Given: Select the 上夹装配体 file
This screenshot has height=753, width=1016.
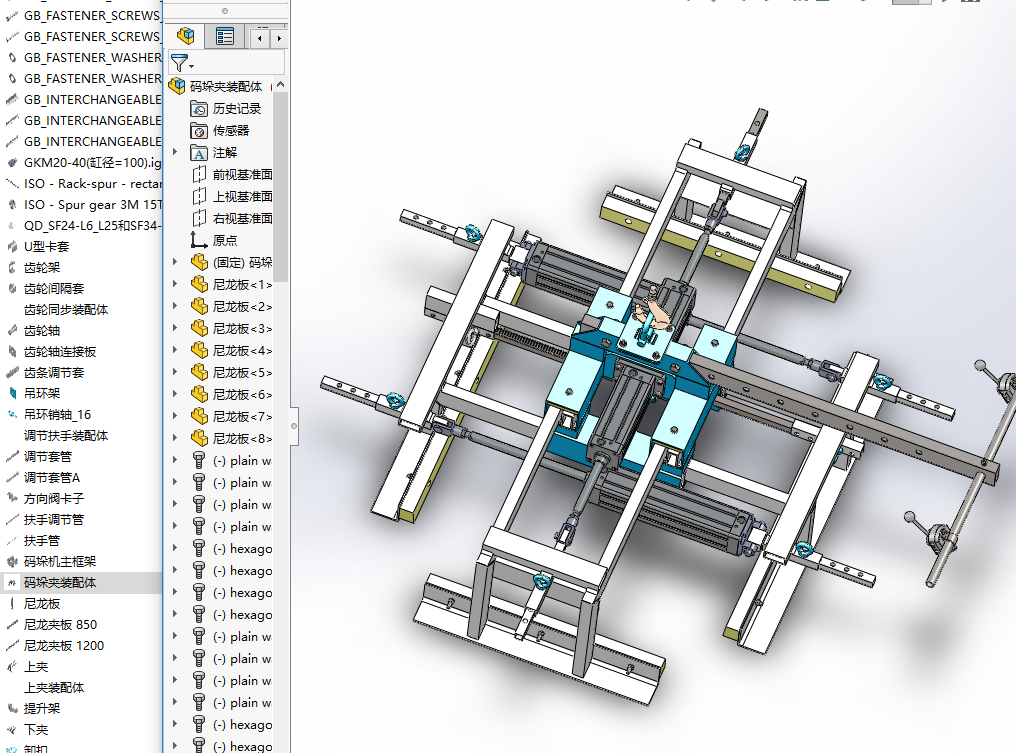Looking at the screenshot, I should pyautogui.click(x=54, y=688).
